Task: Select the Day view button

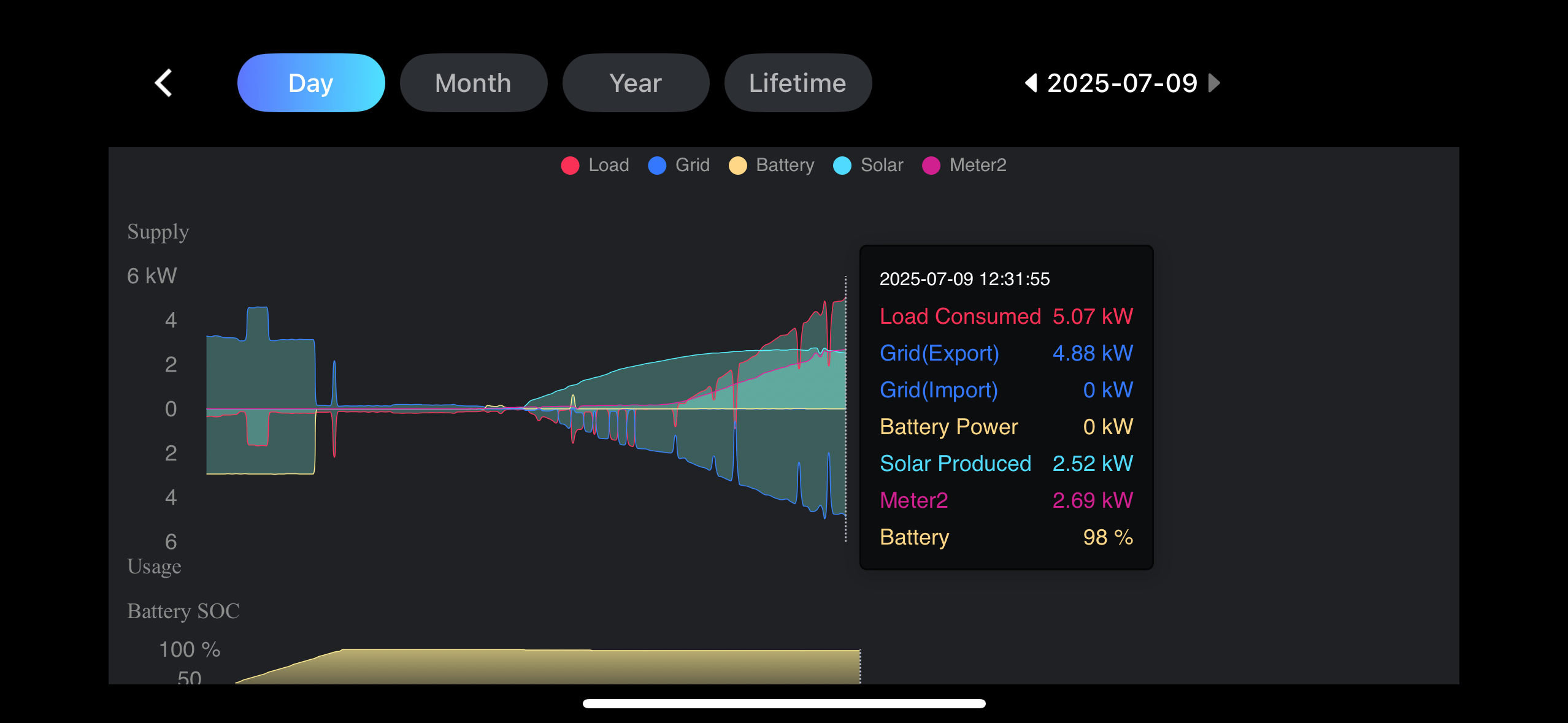Action: [x=311, y=83]
